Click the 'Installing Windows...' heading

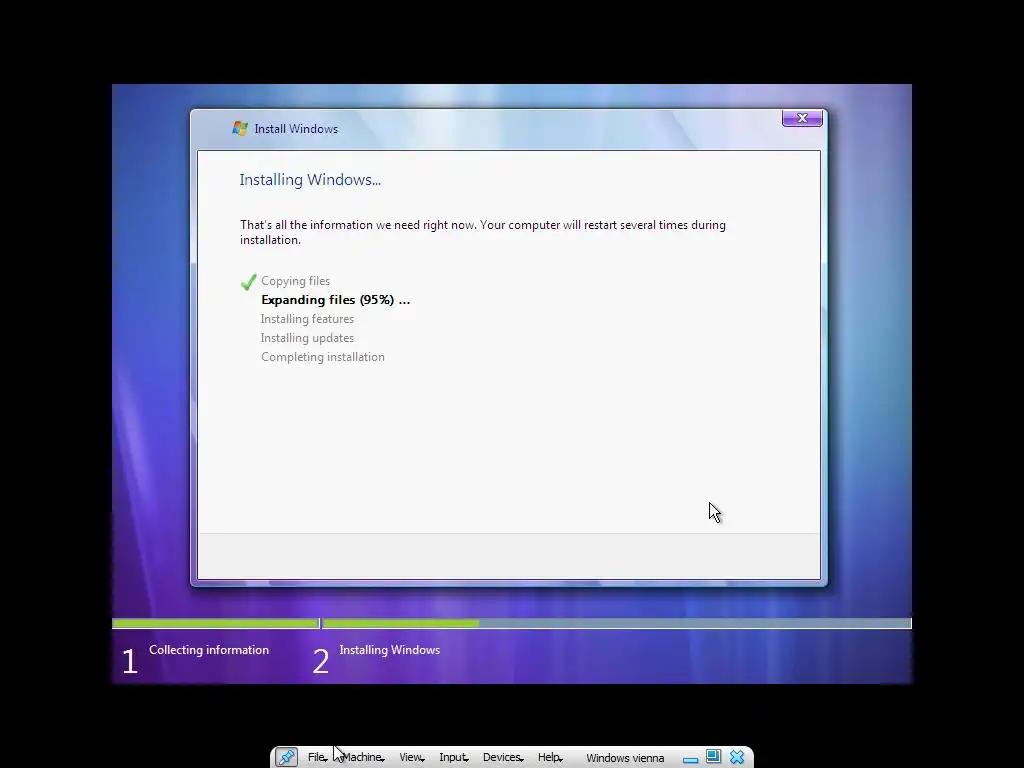[x=310, y=180]
